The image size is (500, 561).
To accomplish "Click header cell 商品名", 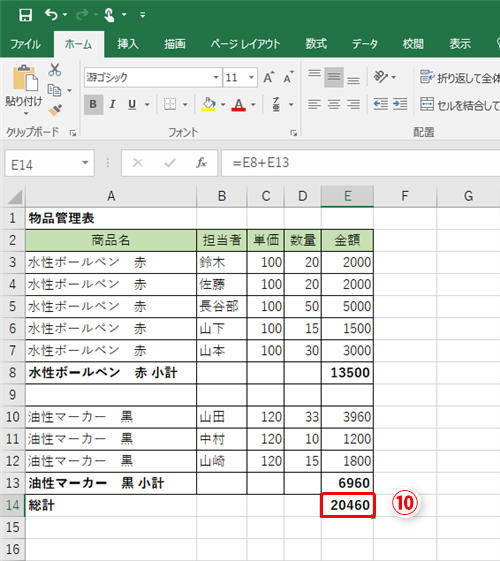I will [x=111, y=240].
